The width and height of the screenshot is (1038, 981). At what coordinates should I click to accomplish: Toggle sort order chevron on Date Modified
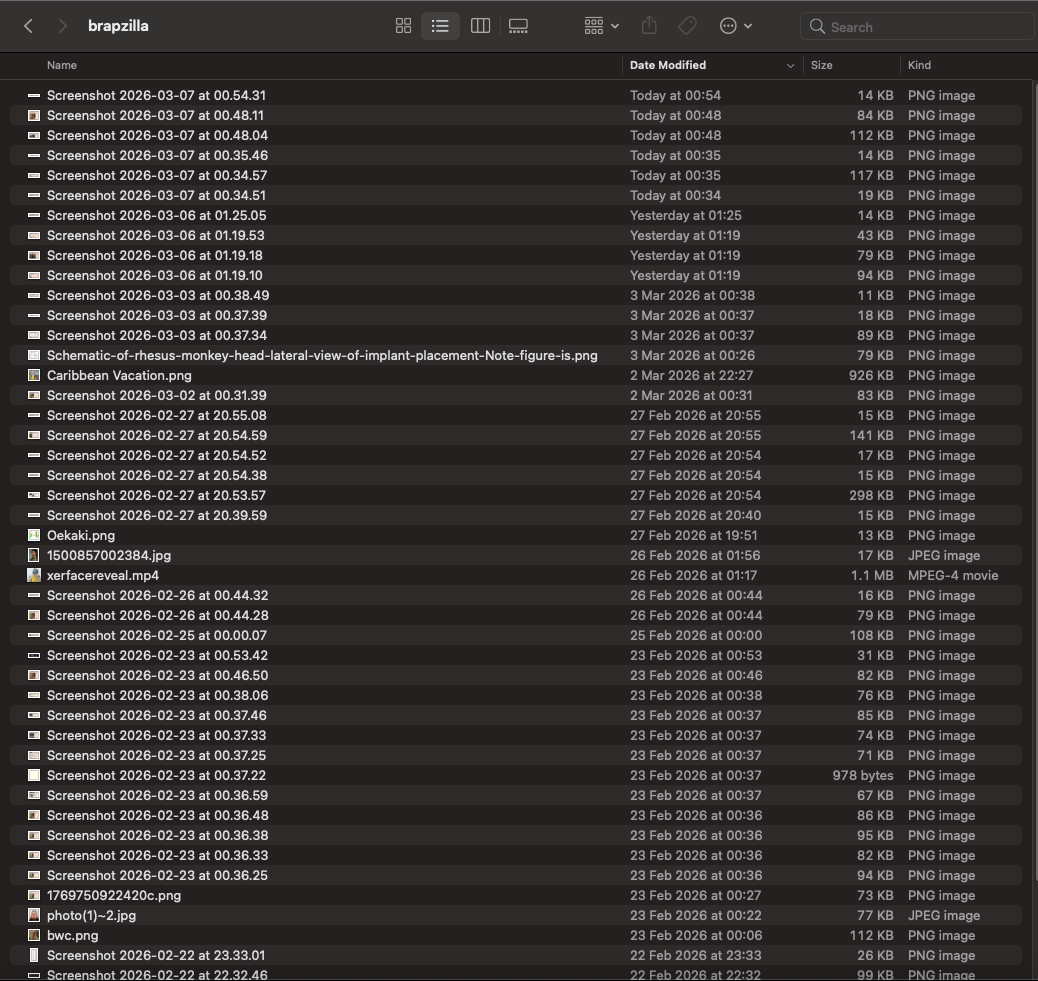[x=790, y=66]
